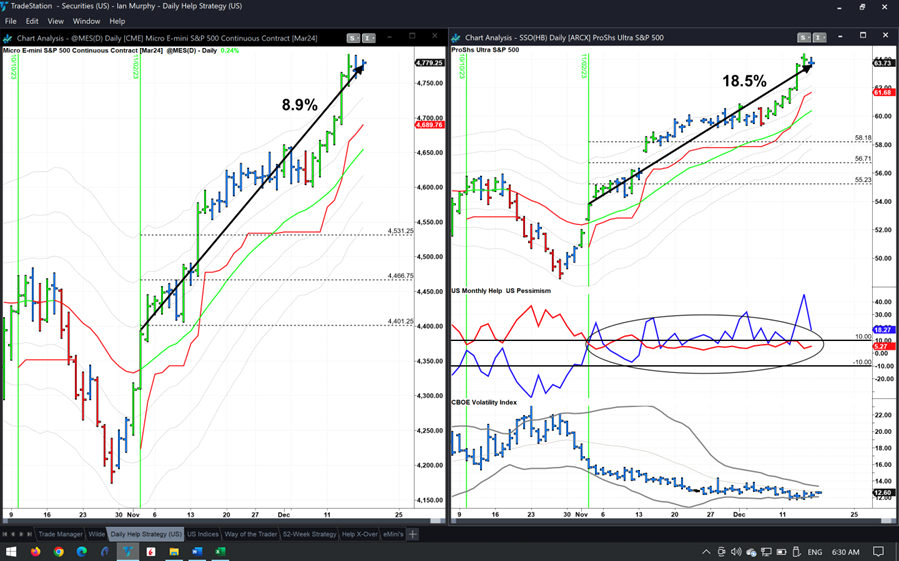
Task: Click the ENG language selector in the tray
Action: click(x=814, y=551)
